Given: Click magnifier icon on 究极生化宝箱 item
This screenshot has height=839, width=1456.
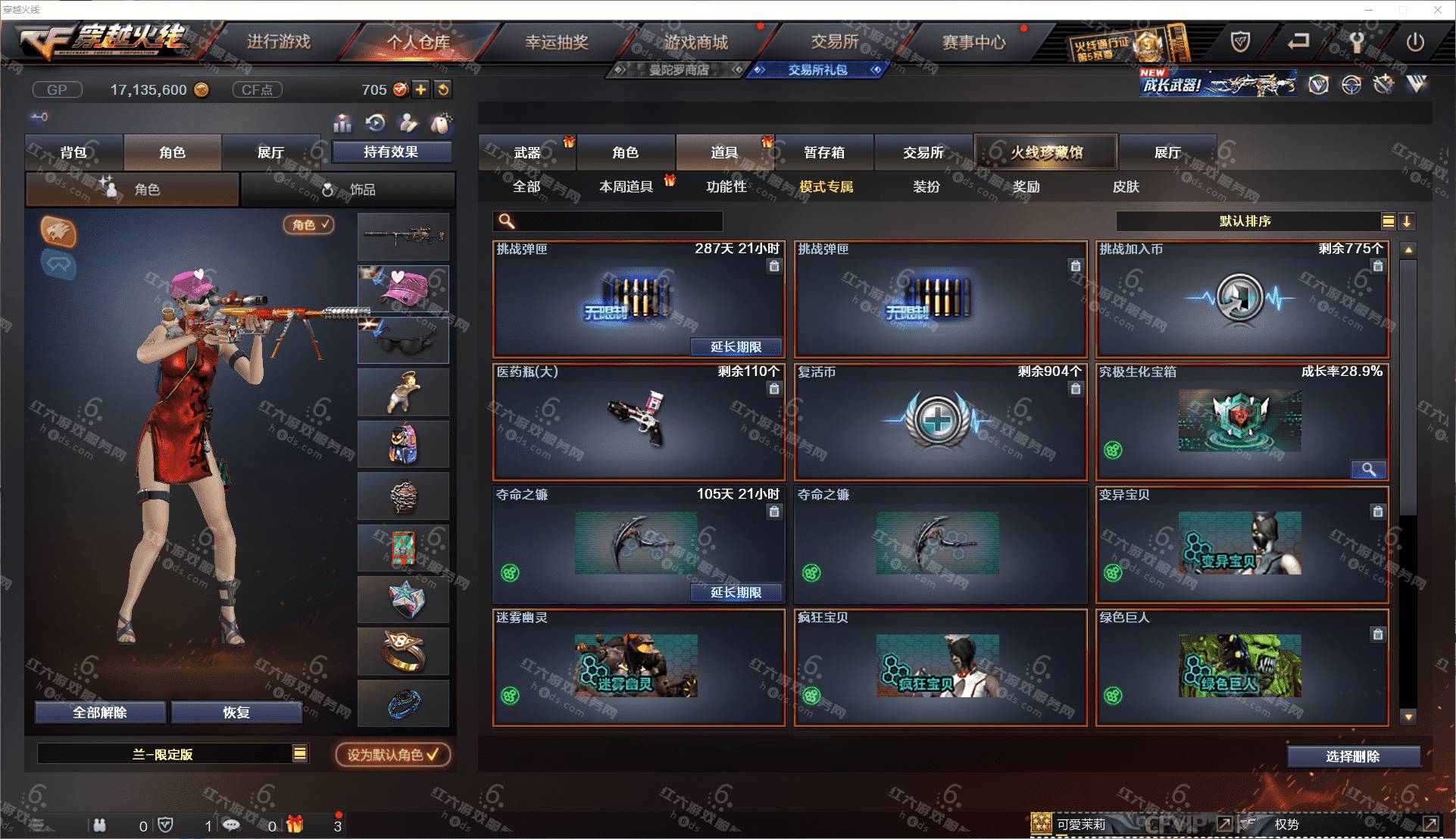Looking at the screenshot, I should pos(1369,469).
